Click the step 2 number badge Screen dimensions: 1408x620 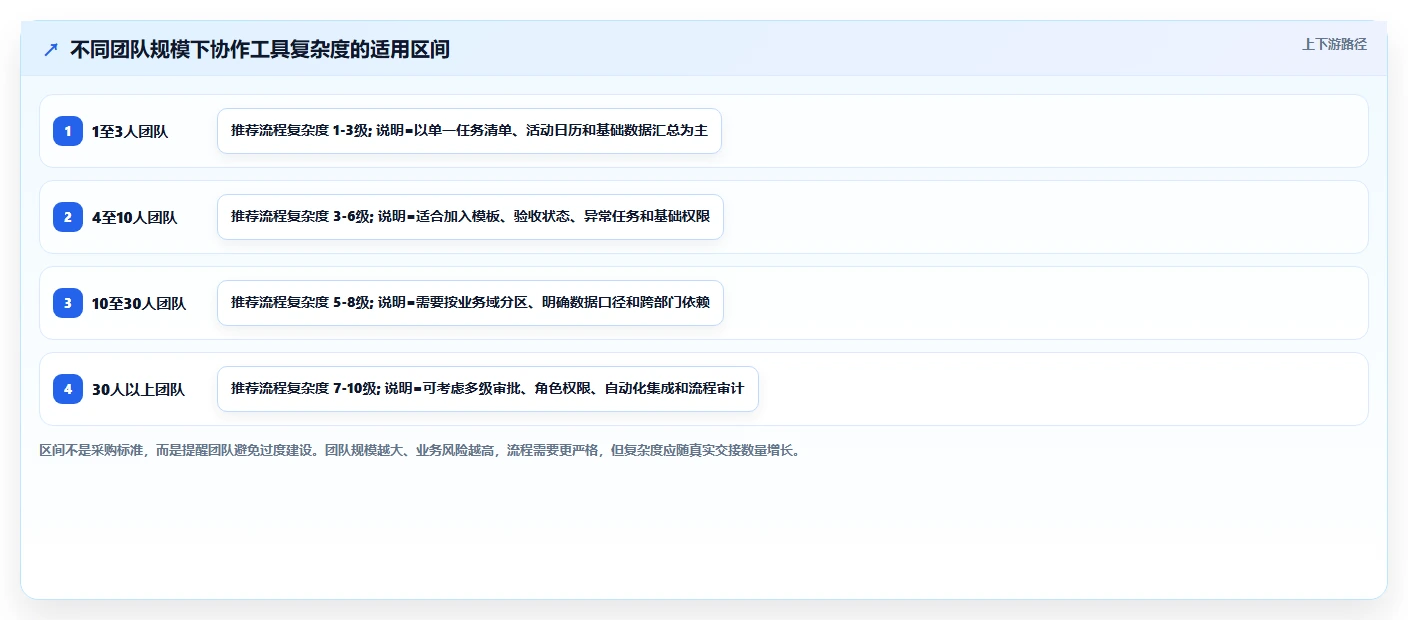pyautogui.click(x=68, y=217)
